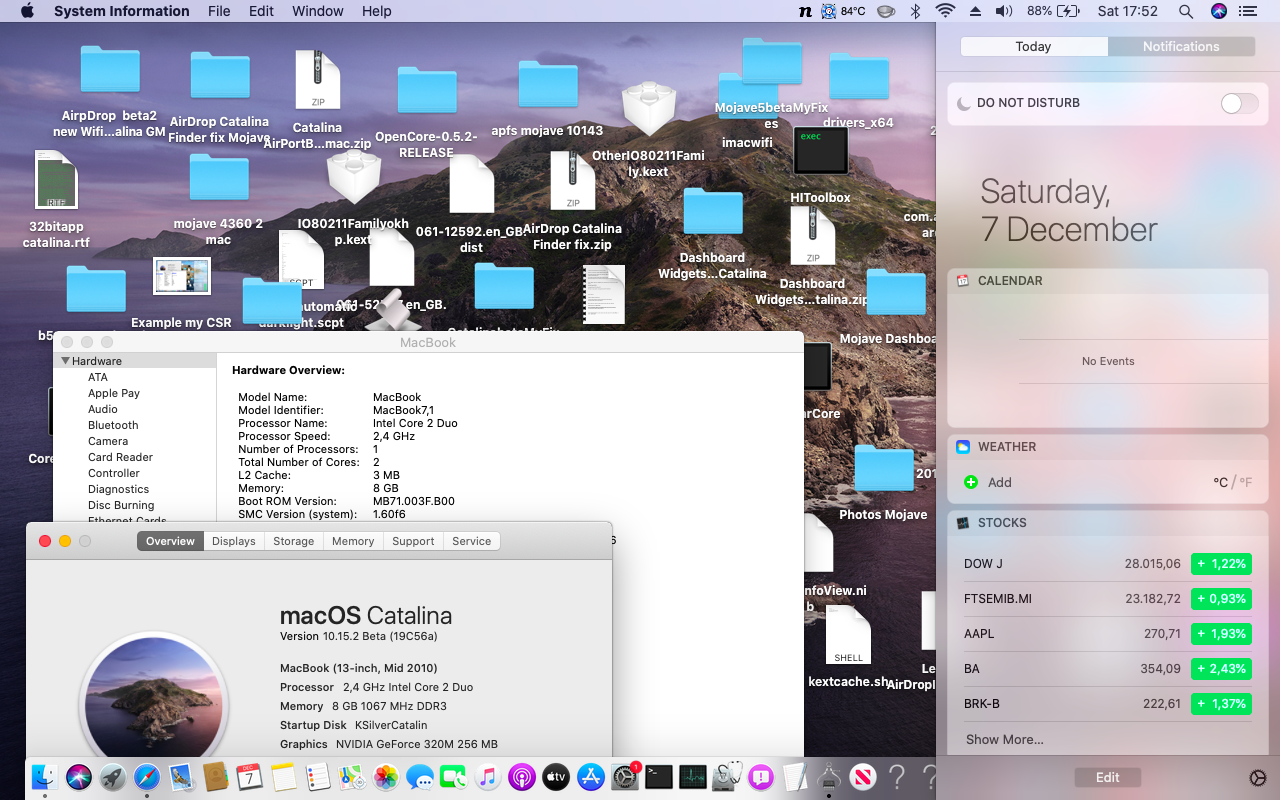This screenshot has height=800, width=1280.
Task: Open Feedback Assistant in the dock
Action: [x=761, y=776]
